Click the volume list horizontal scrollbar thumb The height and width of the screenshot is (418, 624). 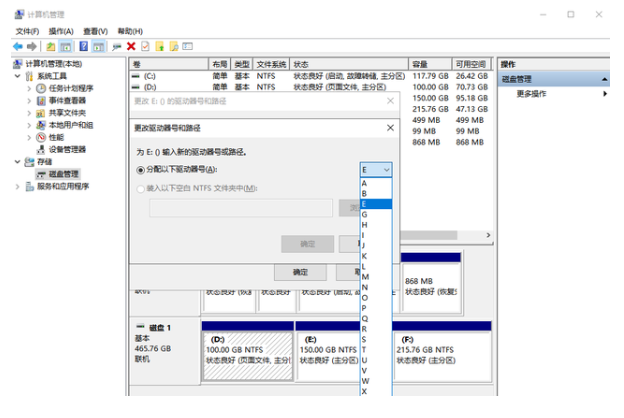coord(428,235)
